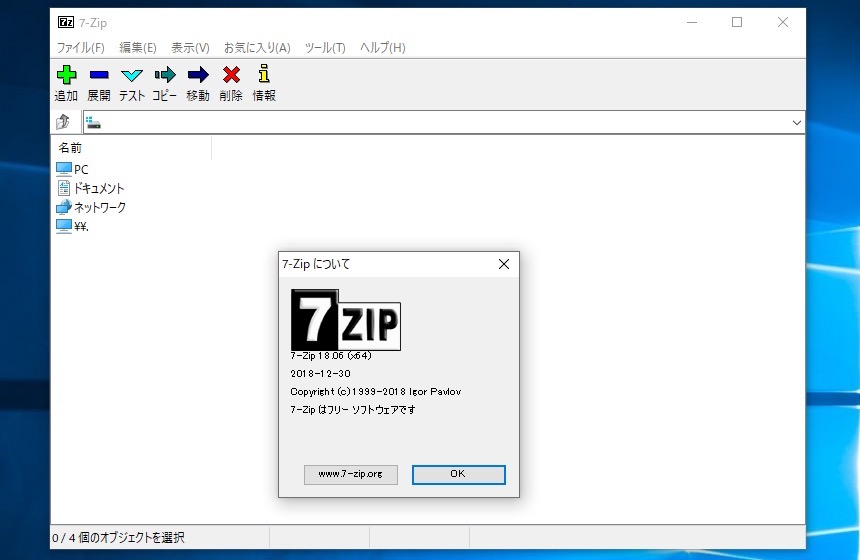The height and width of the screenshot is (560, 860).
Task: Open the ファイル(F) menu
Action: 81,48
